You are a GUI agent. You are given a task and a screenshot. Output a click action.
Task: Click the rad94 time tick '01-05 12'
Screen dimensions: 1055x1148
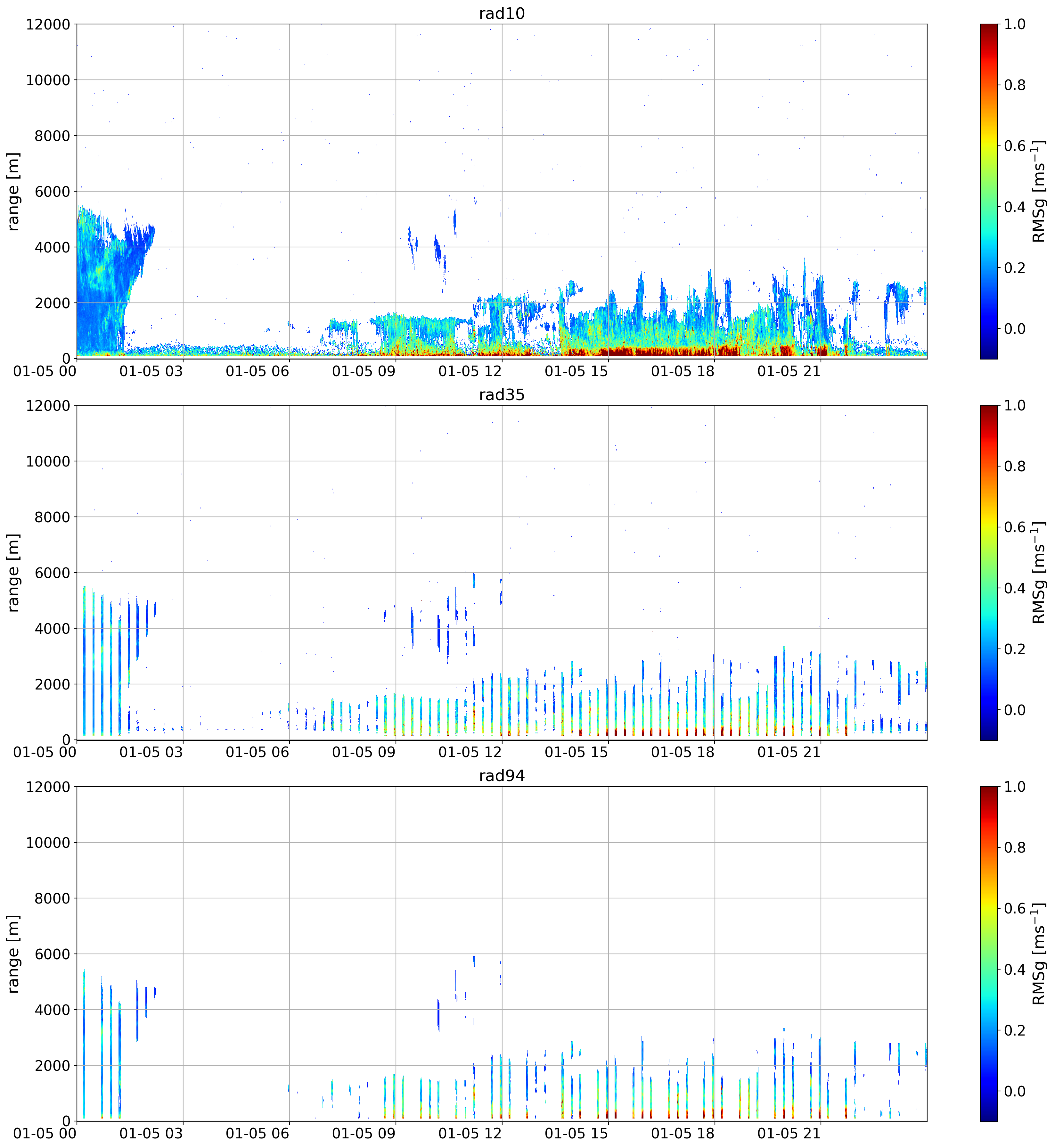click(470, 1134)
